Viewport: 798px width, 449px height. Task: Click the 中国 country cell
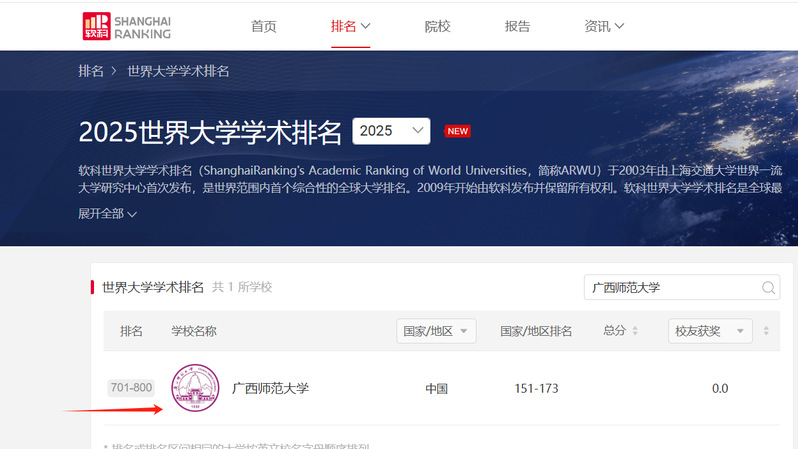tap(436, 389)
